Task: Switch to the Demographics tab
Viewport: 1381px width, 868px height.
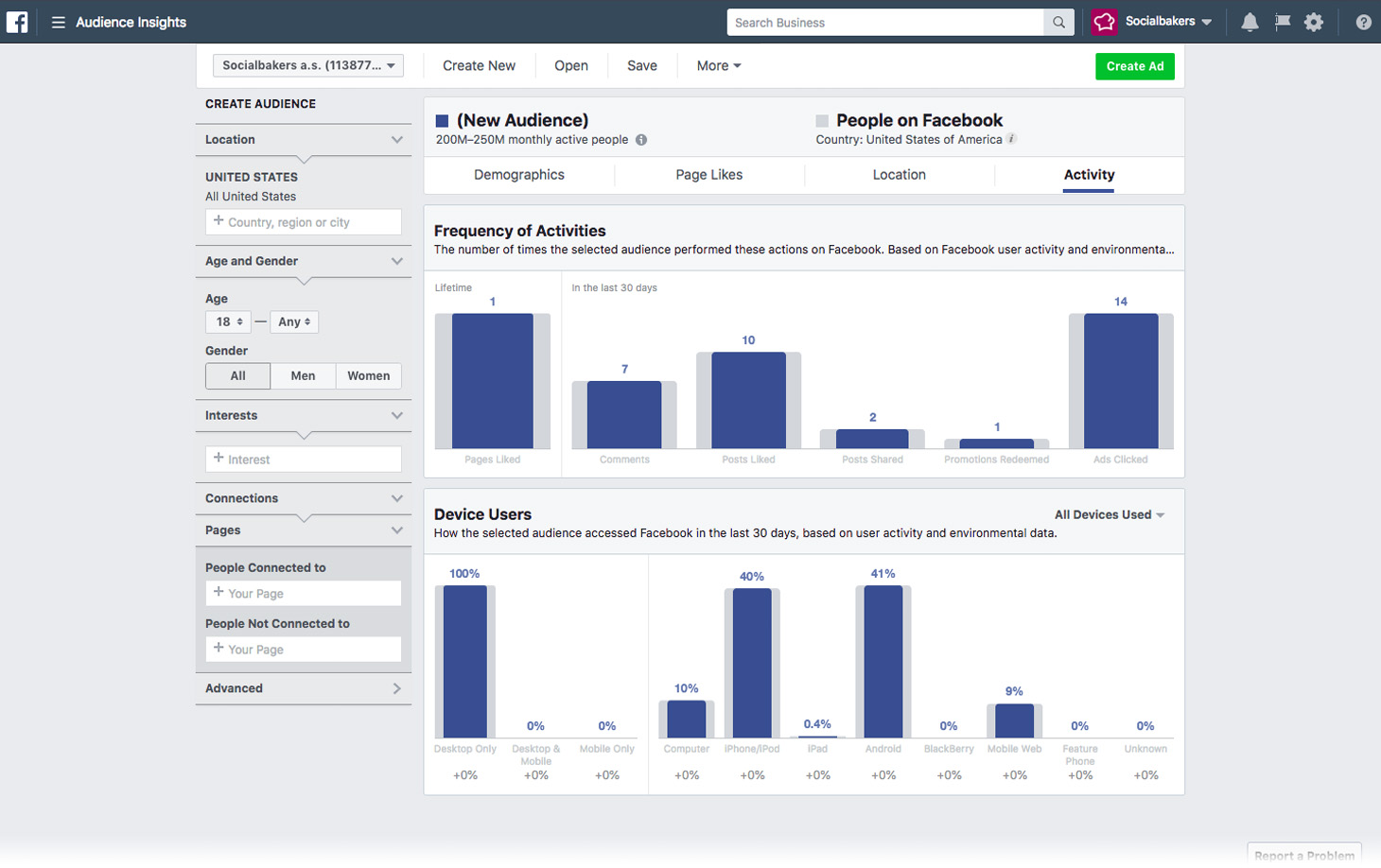Action: pyautogui.click(x=518, y=175)
